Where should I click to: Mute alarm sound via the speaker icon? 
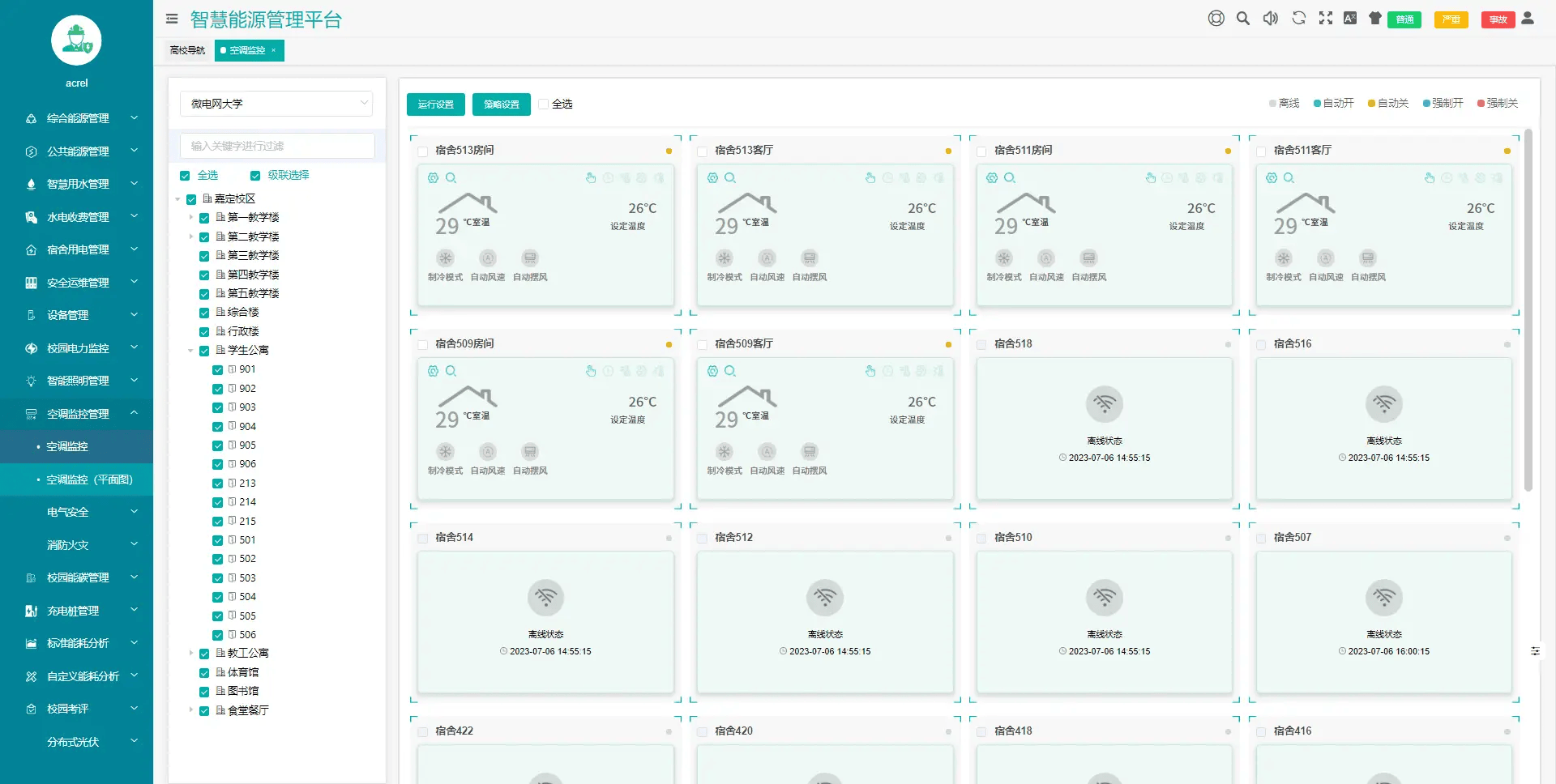(1271, 18)
